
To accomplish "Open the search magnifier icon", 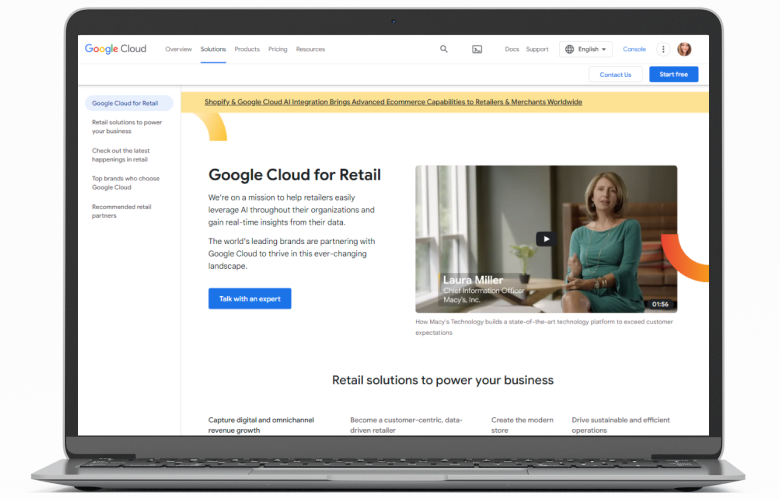I will (x=444, y=49).
